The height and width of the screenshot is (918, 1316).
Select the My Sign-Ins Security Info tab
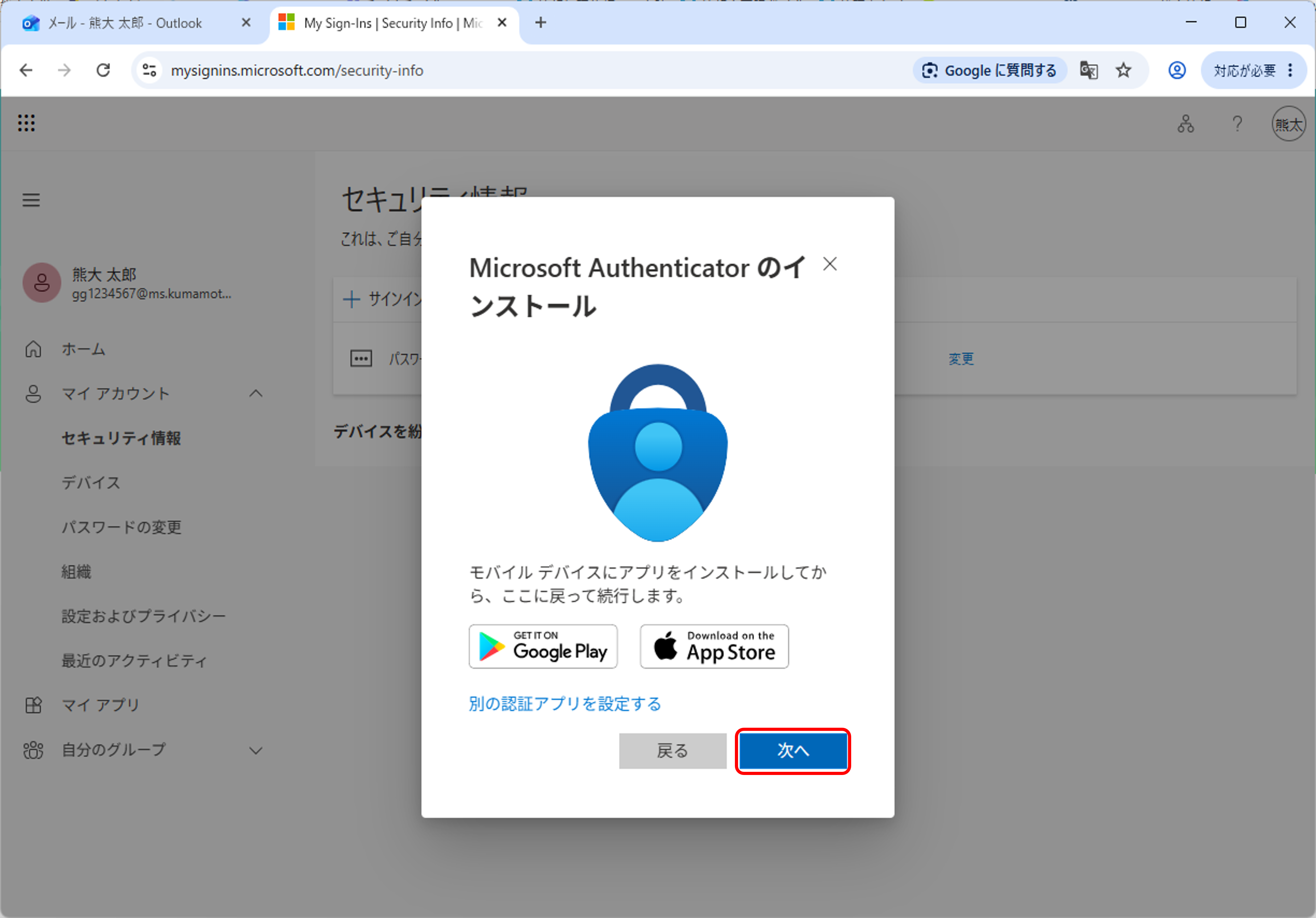point(394,23)
